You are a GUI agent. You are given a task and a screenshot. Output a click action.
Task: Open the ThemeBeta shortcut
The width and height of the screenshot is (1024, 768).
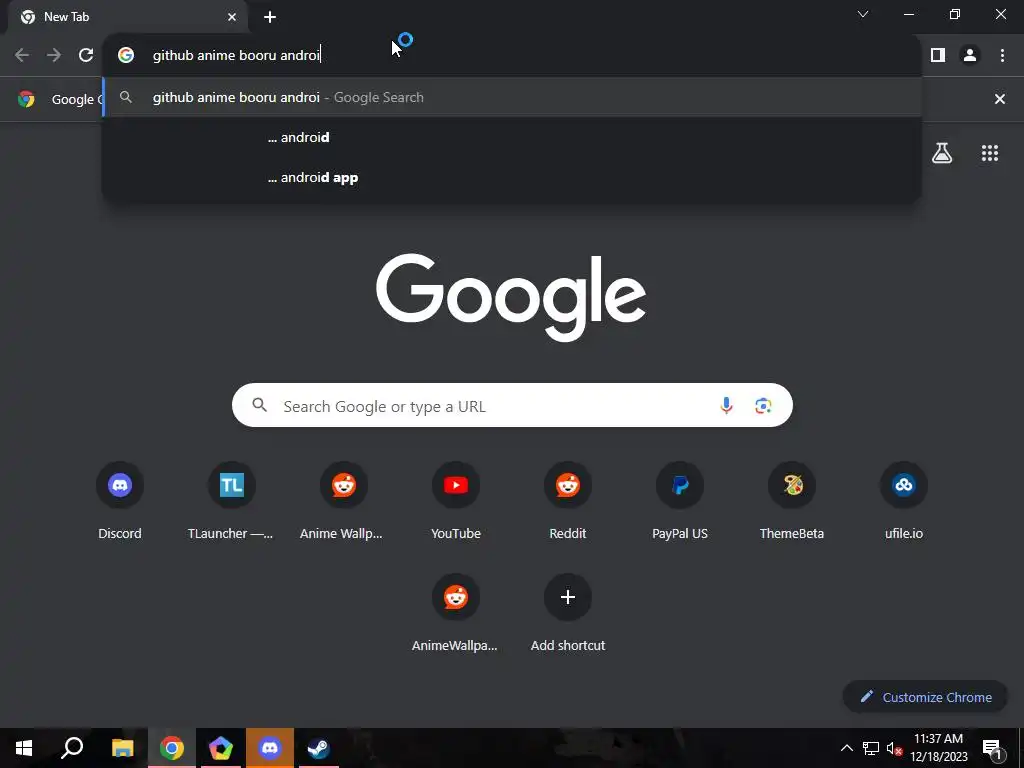(792, 502)
